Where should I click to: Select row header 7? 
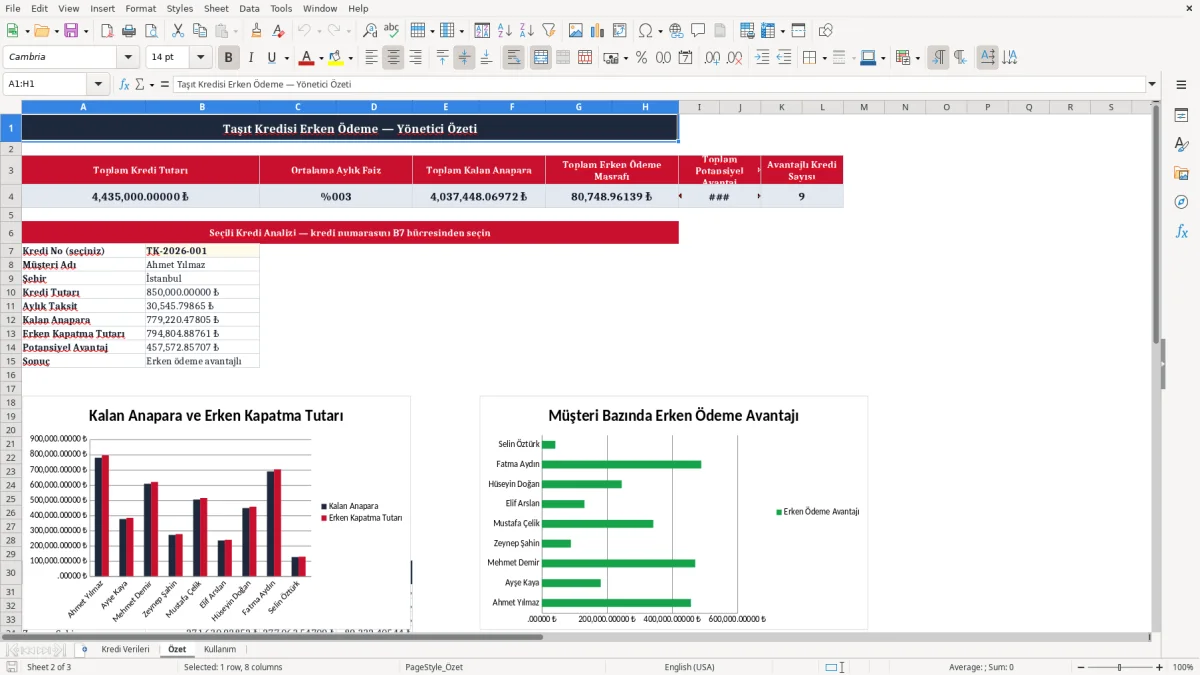[x=10, y=251]
